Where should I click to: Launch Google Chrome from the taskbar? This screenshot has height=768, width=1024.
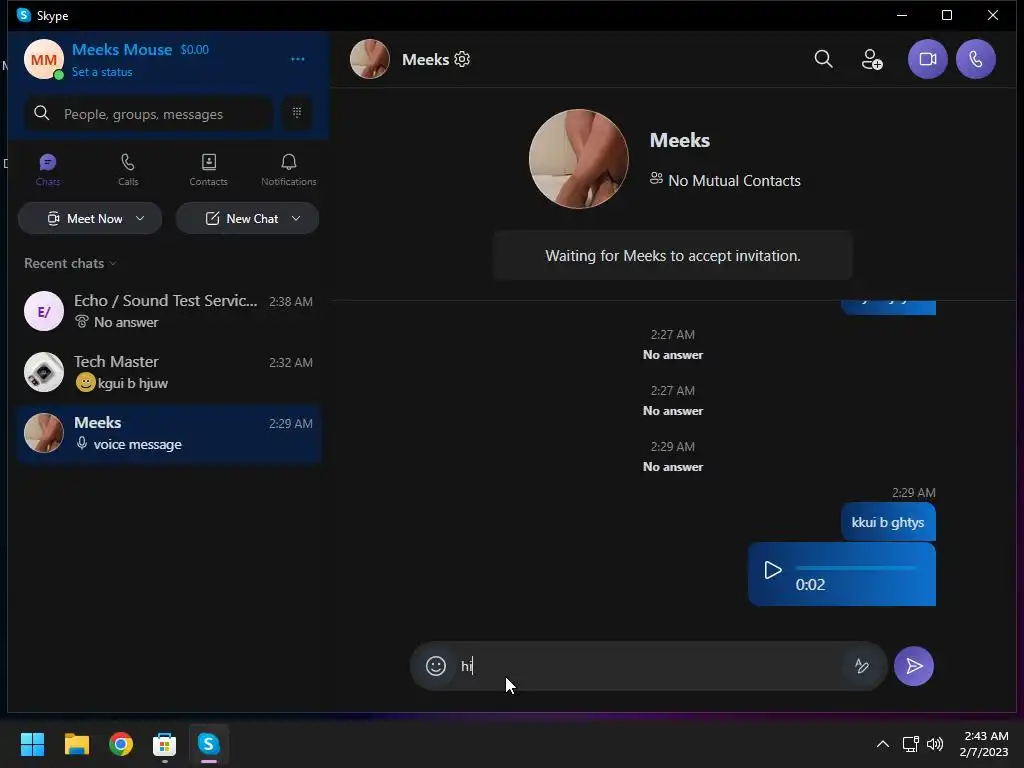121,744
